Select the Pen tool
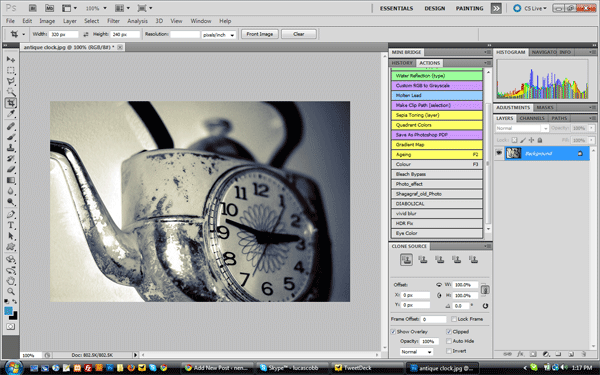 click(x=11, y=214)
